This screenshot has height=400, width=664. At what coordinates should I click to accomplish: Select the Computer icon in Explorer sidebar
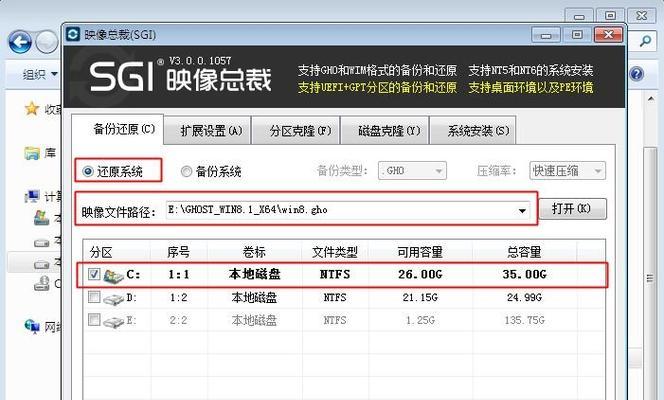(32, 196)
